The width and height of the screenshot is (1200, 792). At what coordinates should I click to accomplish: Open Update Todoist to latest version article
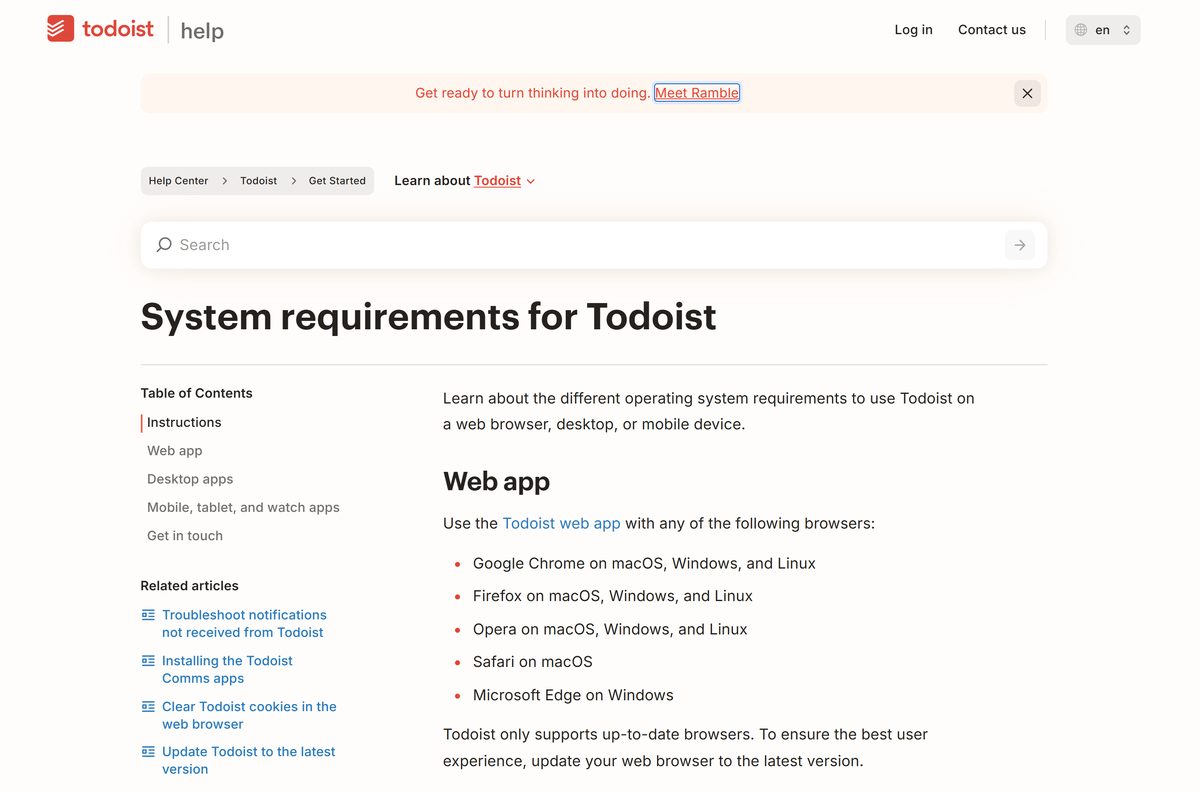(x=248, y=761)
